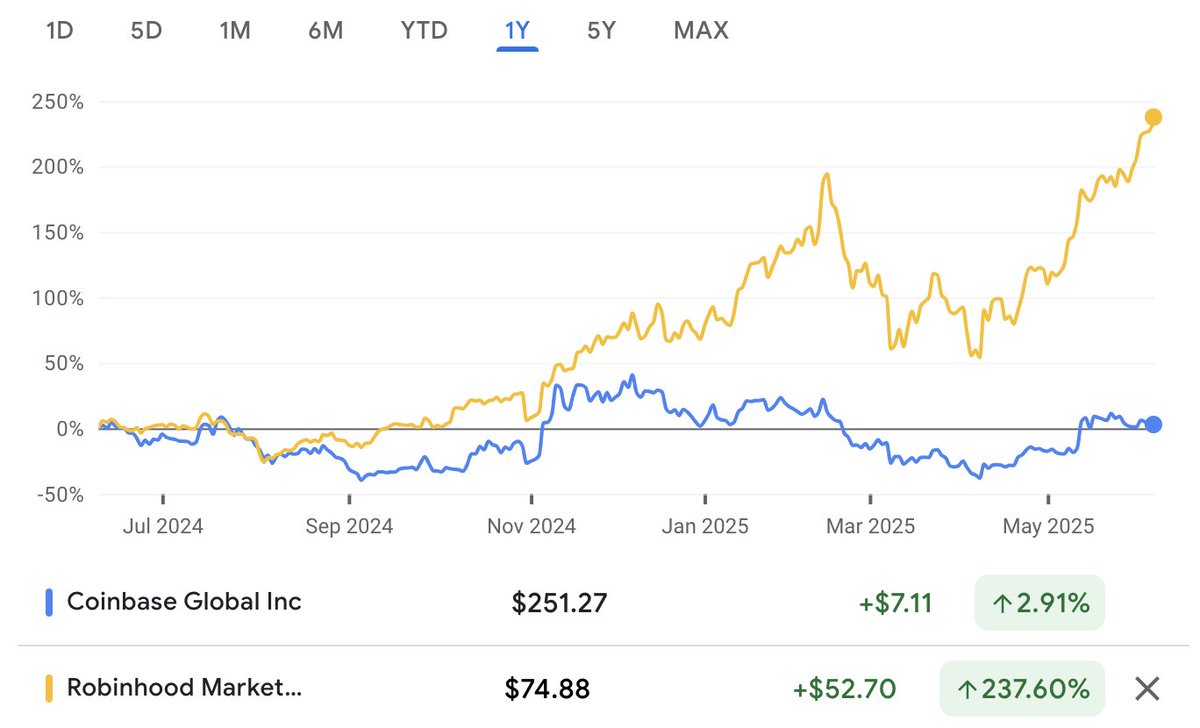Open Robinhood Markets stock link
This screenshot has height=728, width=1200.
pos(184,688)
